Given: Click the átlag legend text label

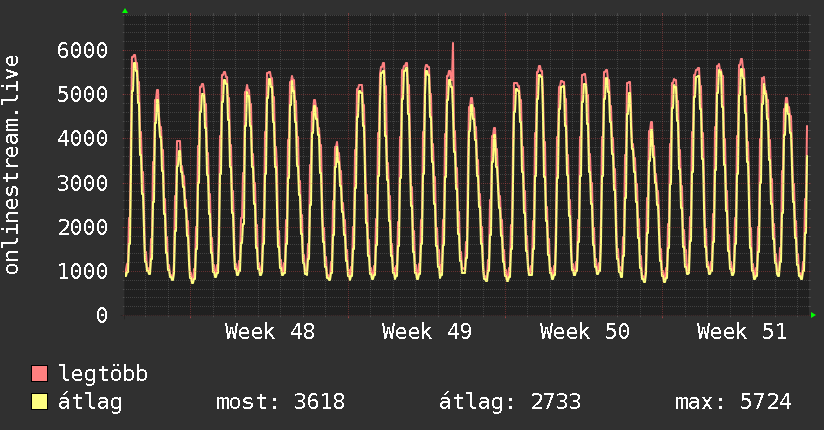Looking at the screenshot, I should [90, 402].
